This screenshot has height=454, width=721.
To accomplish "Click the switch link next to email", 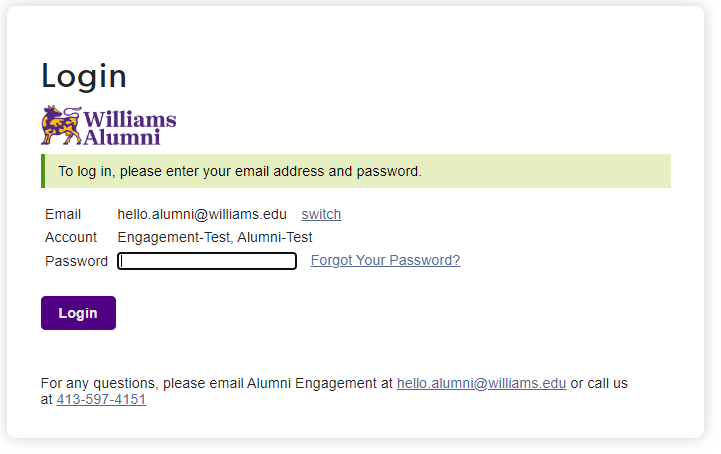I will [321, 214].
